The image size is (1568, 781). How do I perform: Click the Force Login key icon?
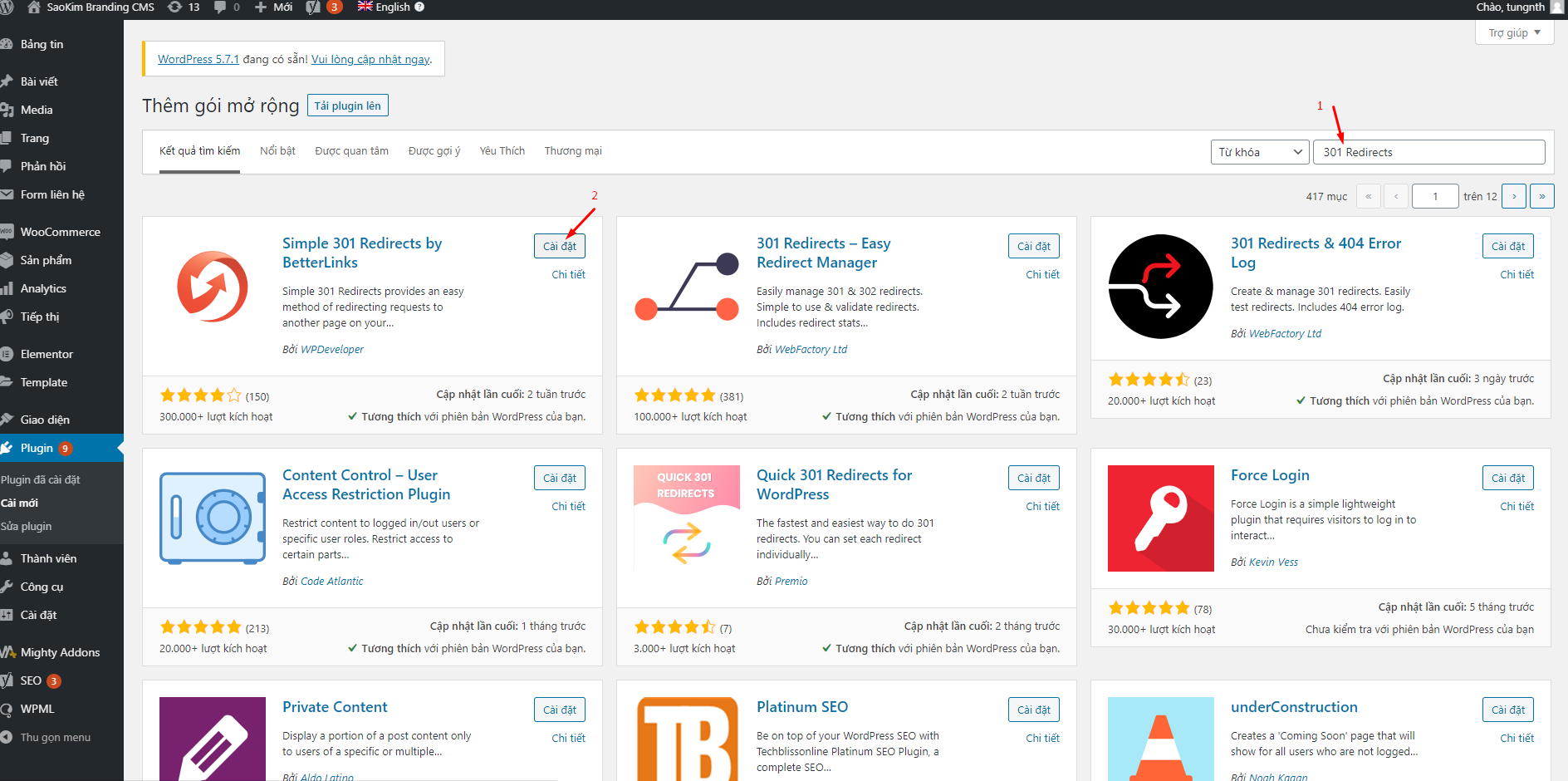(x=1160, y=518)
